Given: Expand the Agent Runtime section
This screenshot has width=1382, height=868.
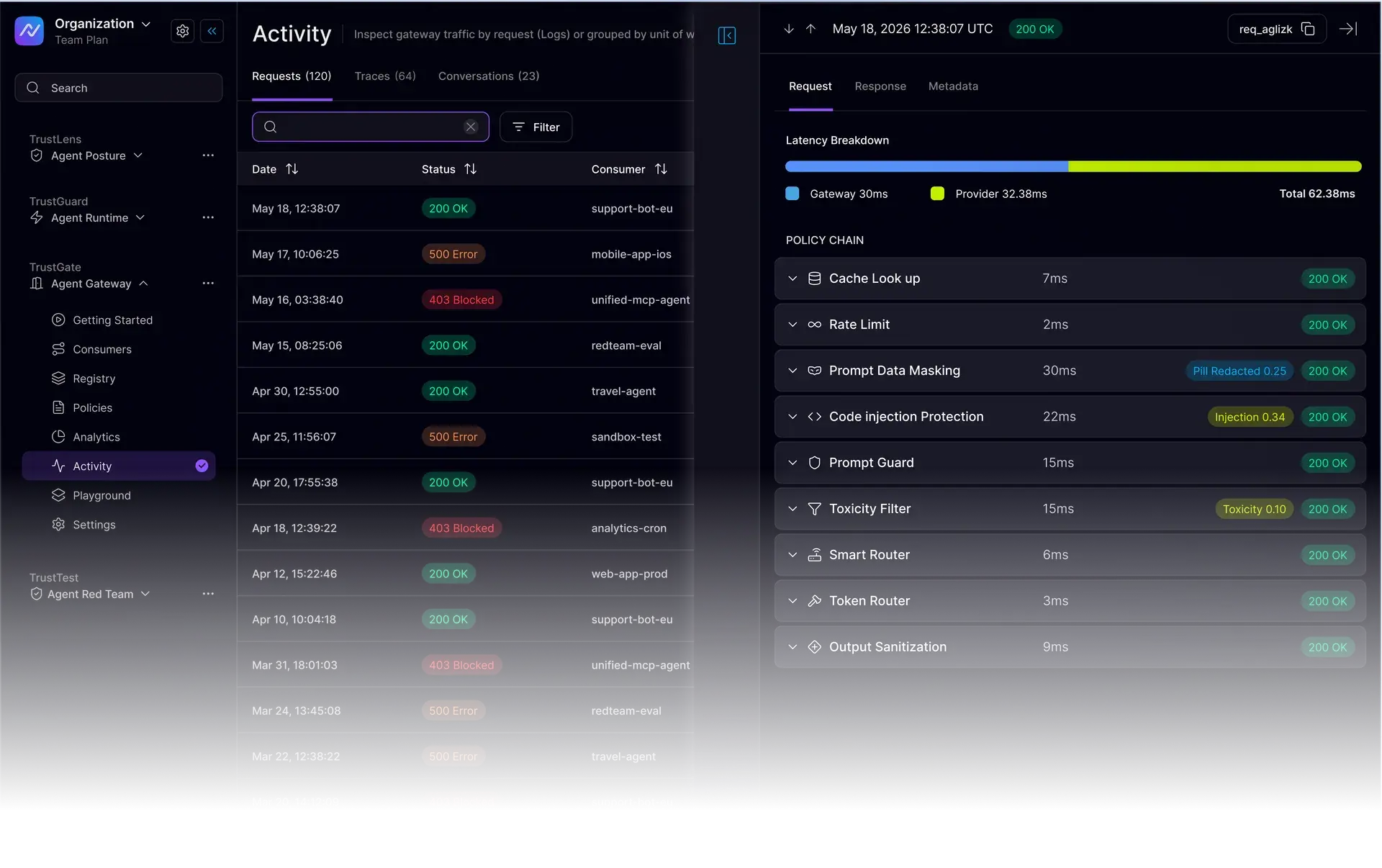Looking at the screenshot, I should [x=140, y=217].
